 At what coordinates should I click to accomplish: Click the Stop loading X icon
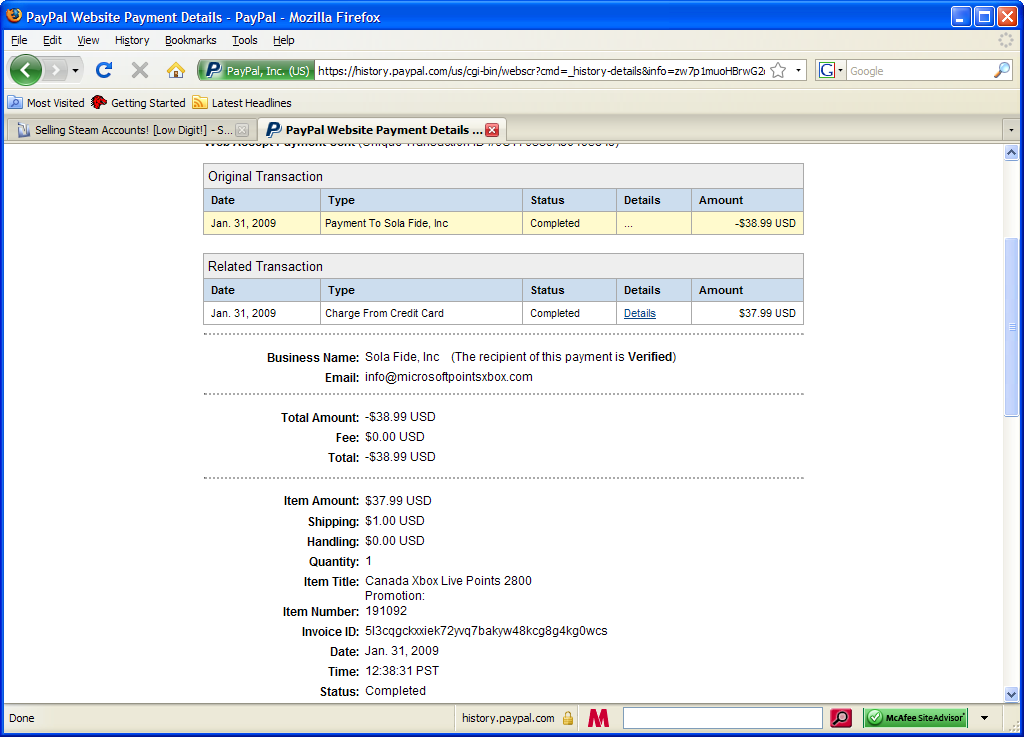pos(140,70)
